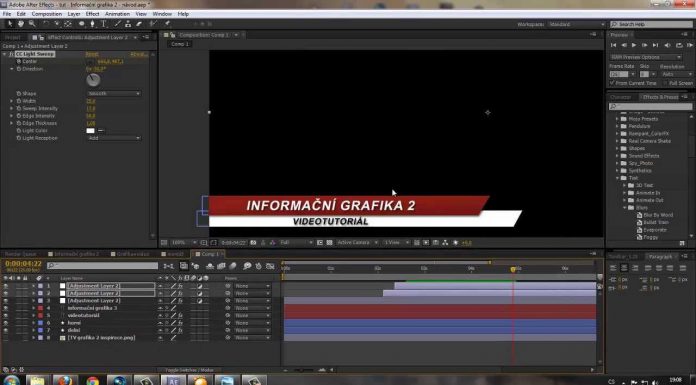Hide the videotutoriál layer

click(x=5, y=316)
